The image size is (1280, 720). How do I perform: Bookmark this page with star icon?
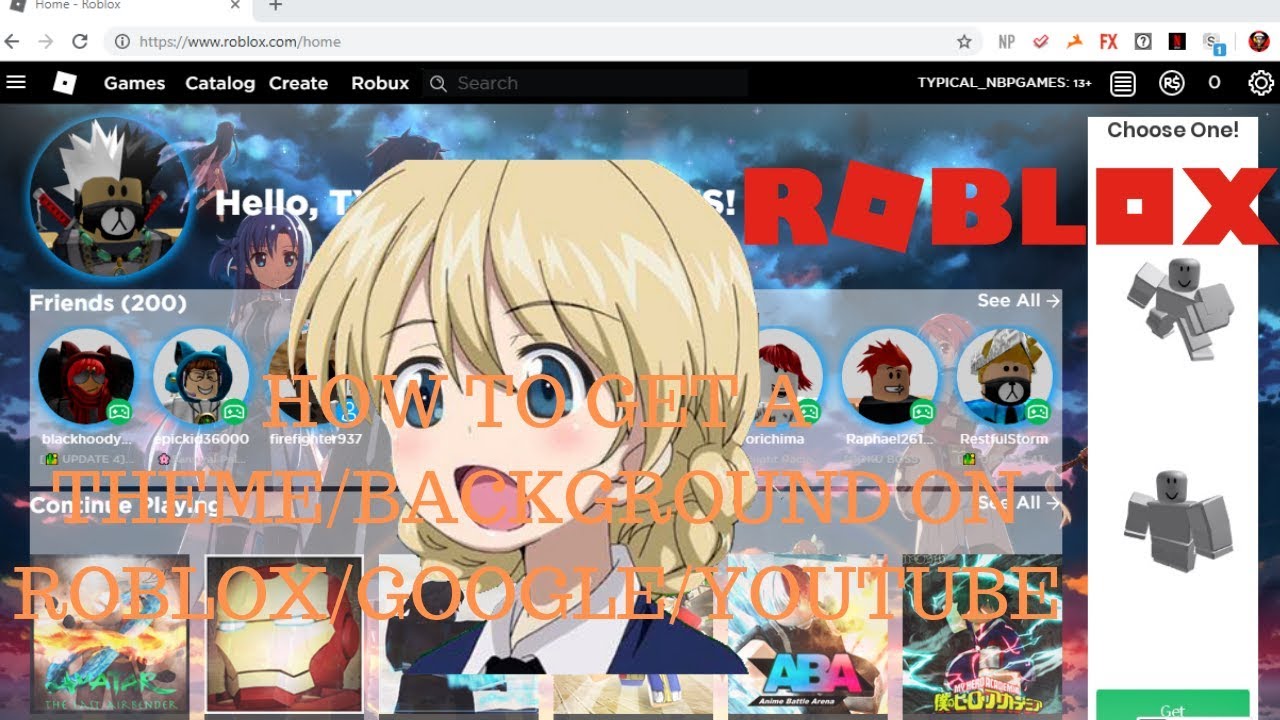click(x=964, y=41)
